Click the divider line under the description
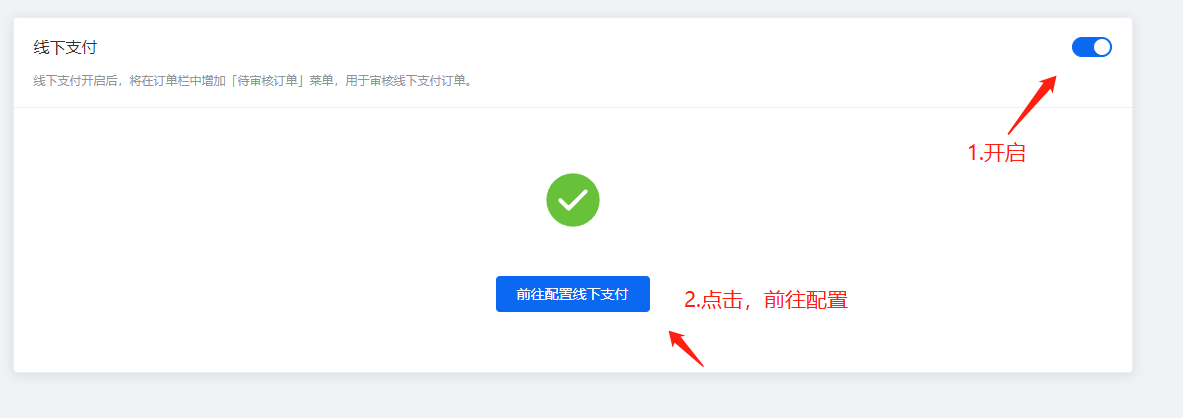The height and width of the screenshot is (418, 1183). click(573, 107)
